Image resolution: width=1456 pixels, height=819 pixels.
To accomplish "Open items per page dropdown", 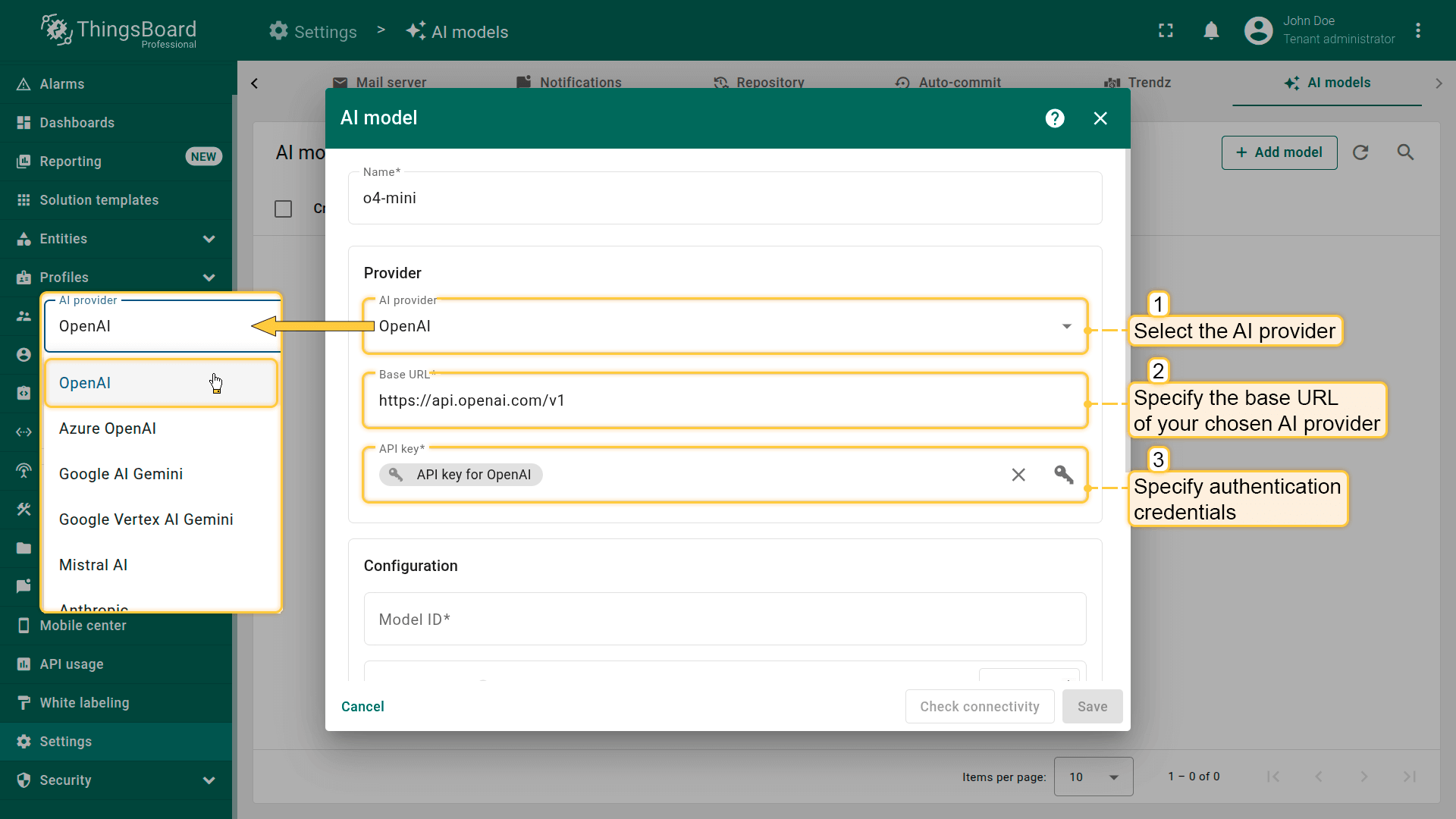I will pyautogui.click(x=1093, y=777).
